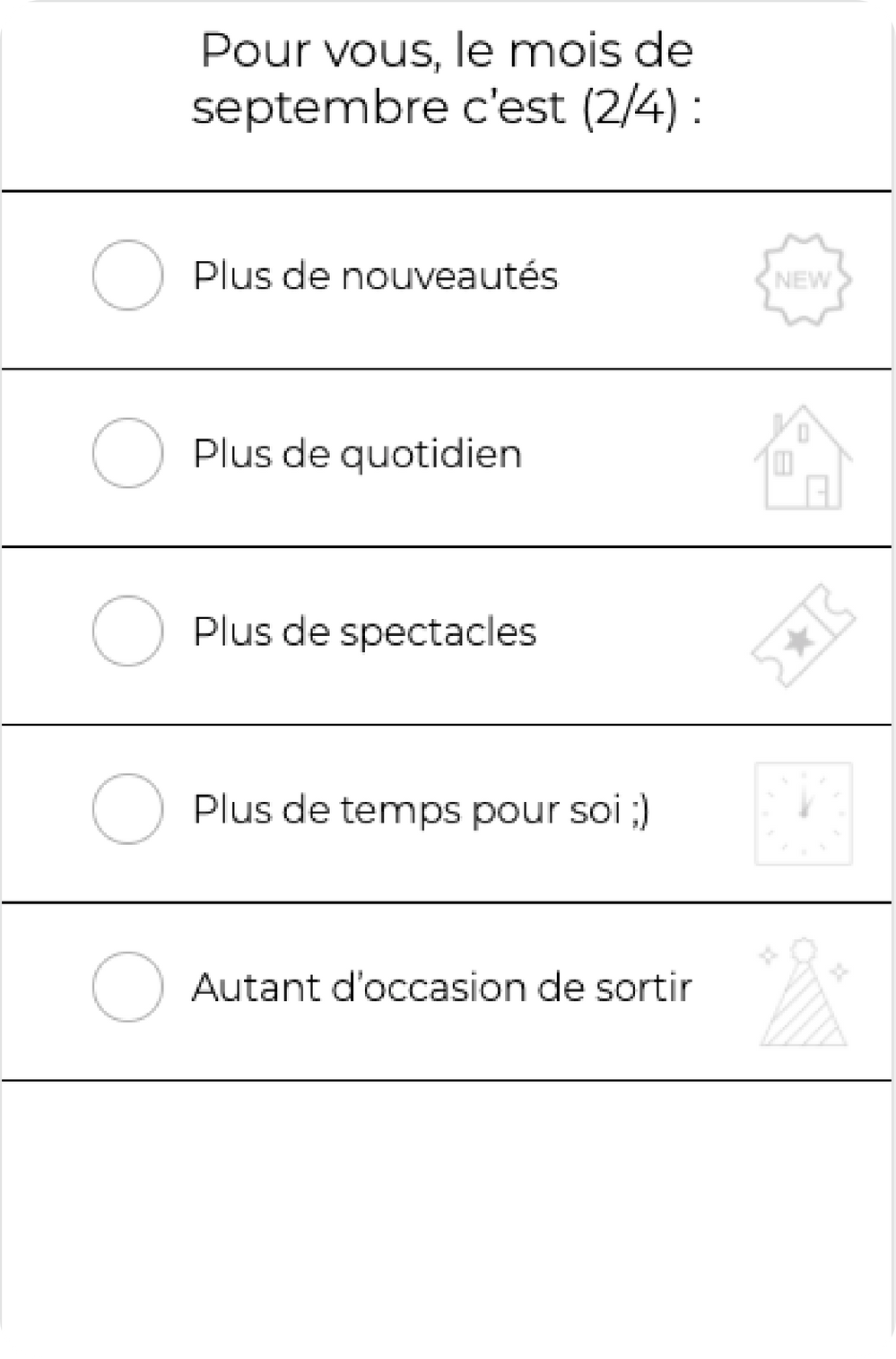Click the divider line under the question title
The width and height of the screenshot is (896, 1359).
pos(447,191)
